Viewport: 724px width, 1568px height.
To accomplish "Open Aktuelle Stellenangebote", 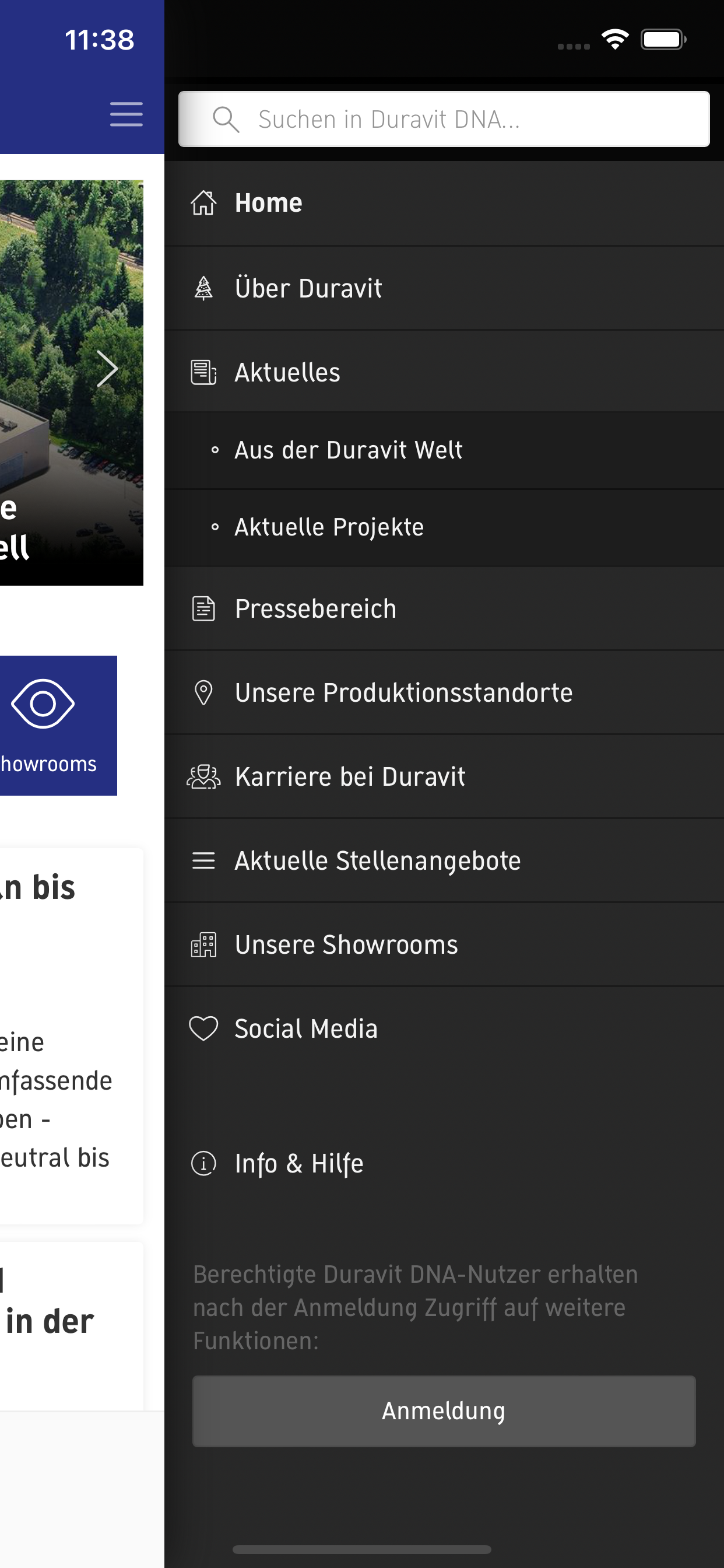I will [444, 860].
